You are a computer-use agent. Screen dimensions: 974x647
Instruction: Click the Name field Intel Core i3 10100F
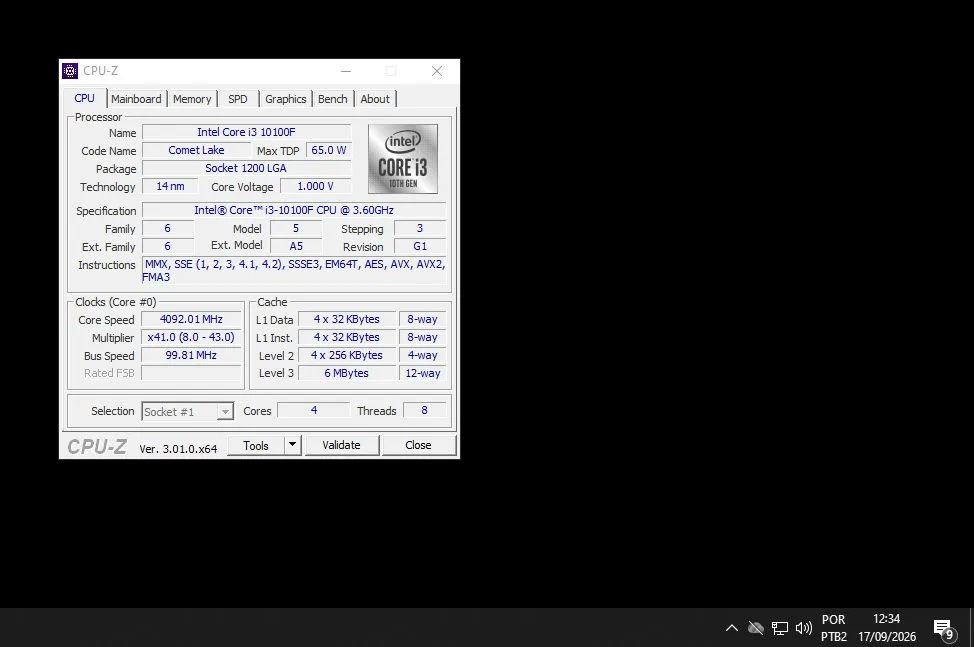[247, 132]
